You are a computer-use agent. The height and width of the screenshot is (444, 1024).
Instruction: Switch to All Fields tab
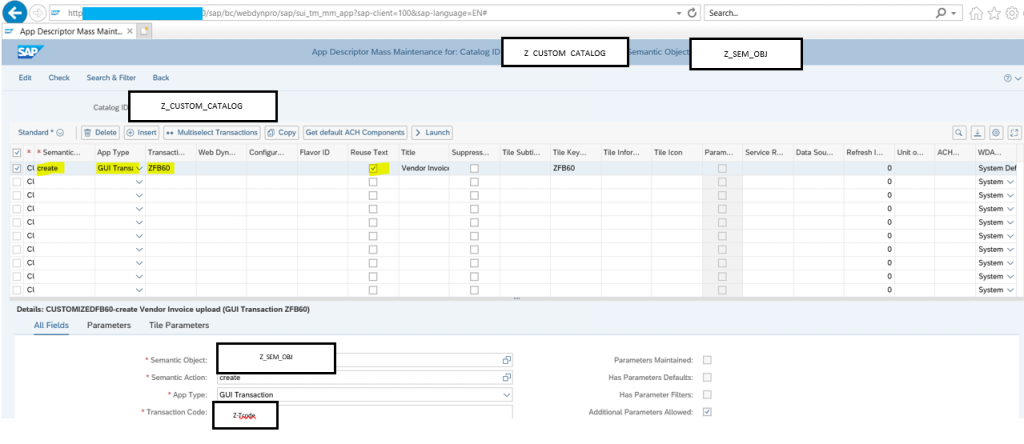point(52,325)
